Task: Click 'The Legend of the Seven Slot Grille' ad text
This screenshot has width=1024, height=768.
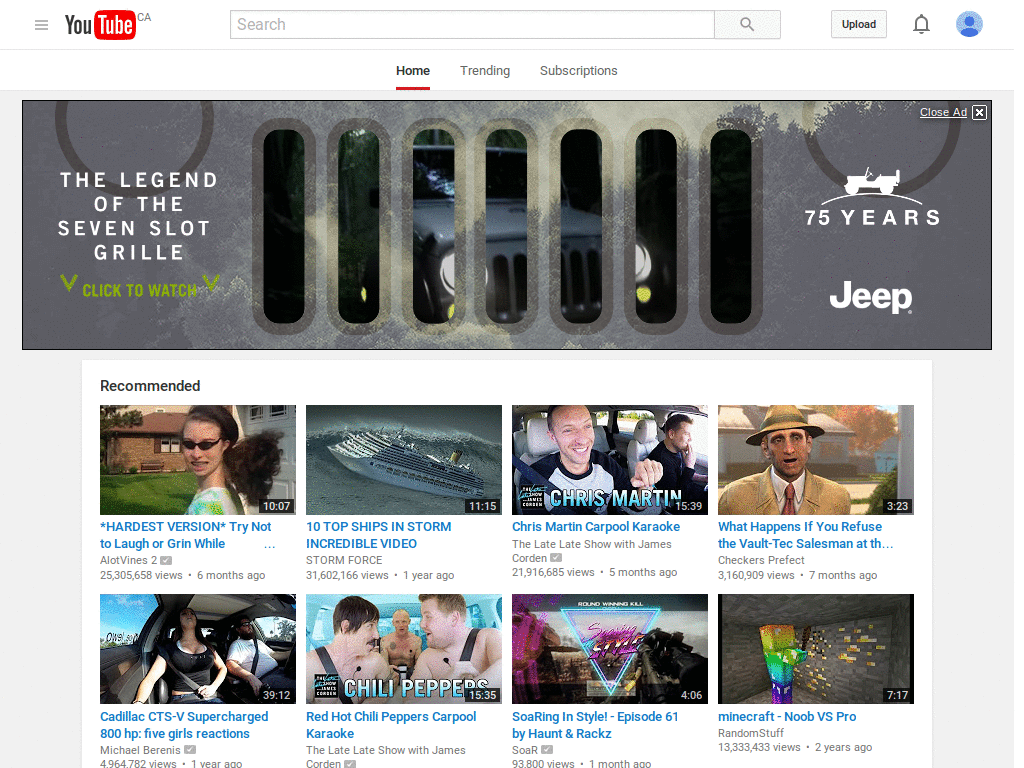Action: click(x=138, y=216)
